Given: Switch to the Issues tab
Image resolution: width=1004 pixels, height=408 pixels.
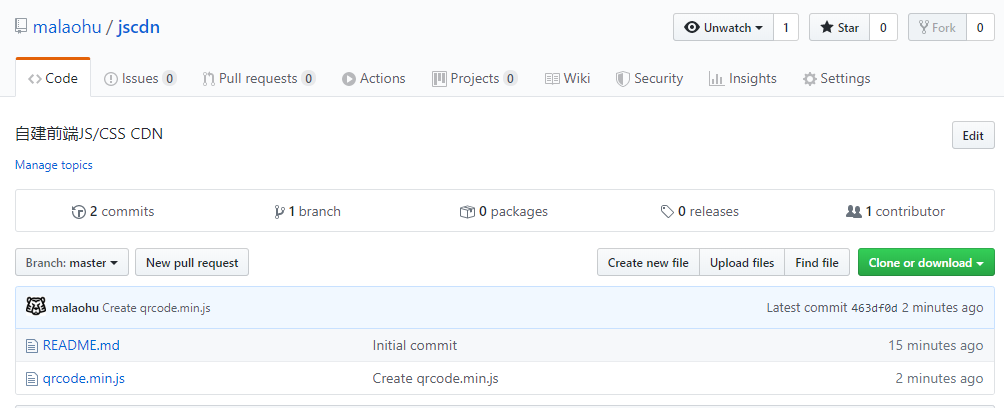Looking at the screenshot, I should click(139, 78).
